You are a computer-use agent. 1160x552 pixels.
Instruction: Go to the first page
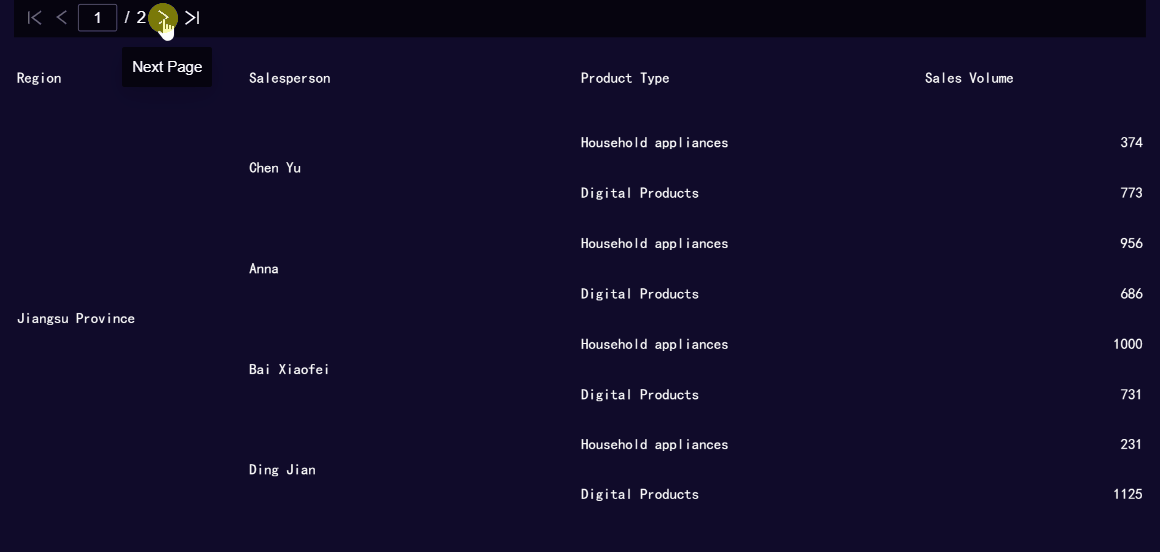tap(34, 18)
